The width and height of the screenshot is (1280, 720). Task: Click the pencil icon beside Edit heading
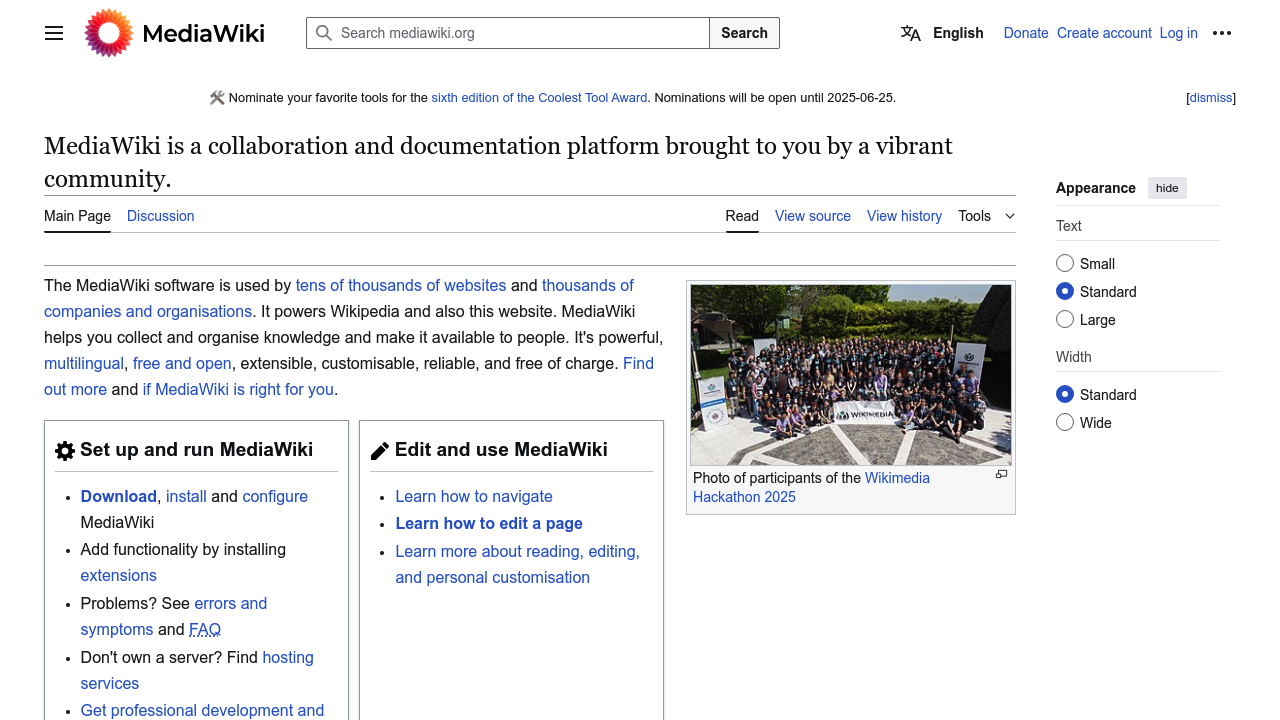(380, 451)
